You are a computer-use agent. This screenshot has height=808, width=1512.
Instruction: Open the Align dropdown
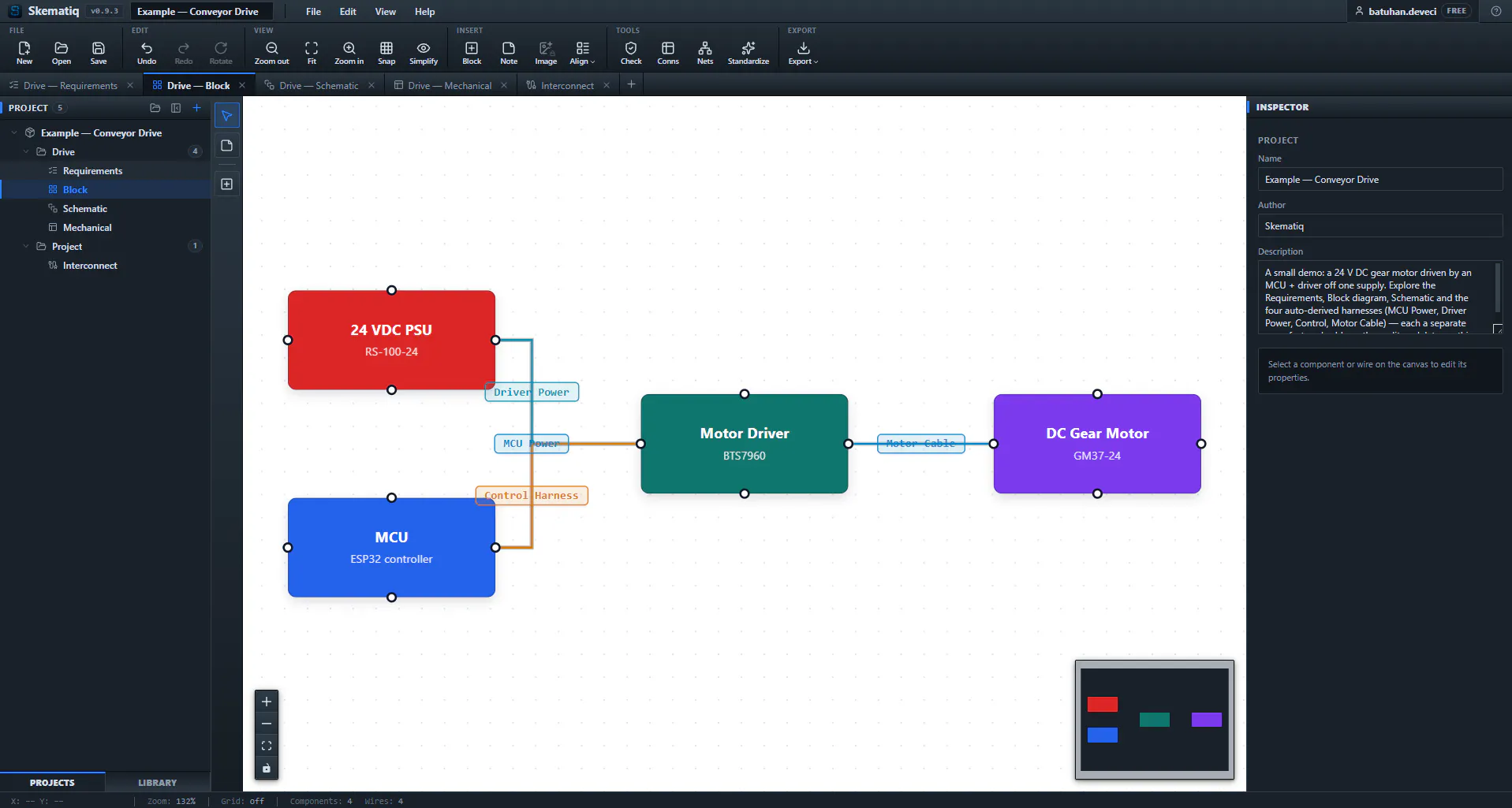click(582, 53)
